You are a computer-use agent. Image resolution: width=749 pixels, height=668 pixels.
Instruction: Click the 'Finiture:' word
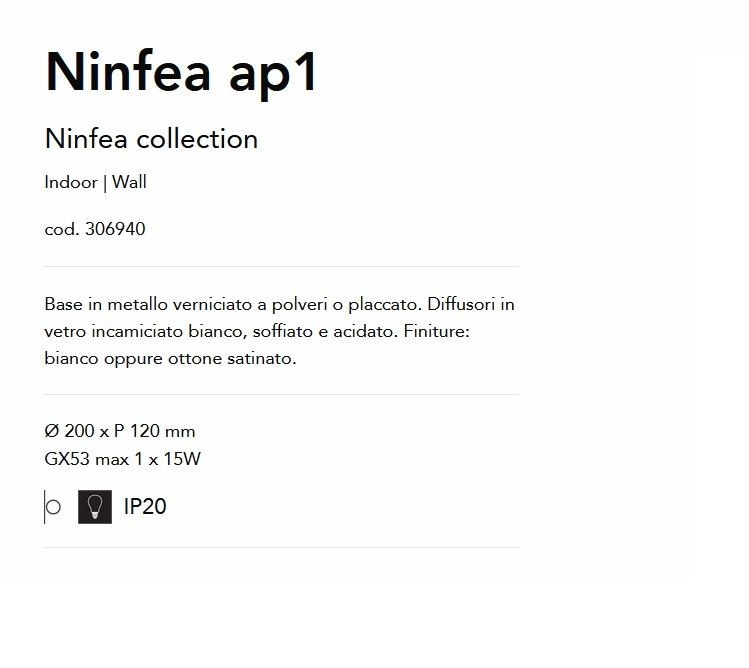(x=437, y=331)
